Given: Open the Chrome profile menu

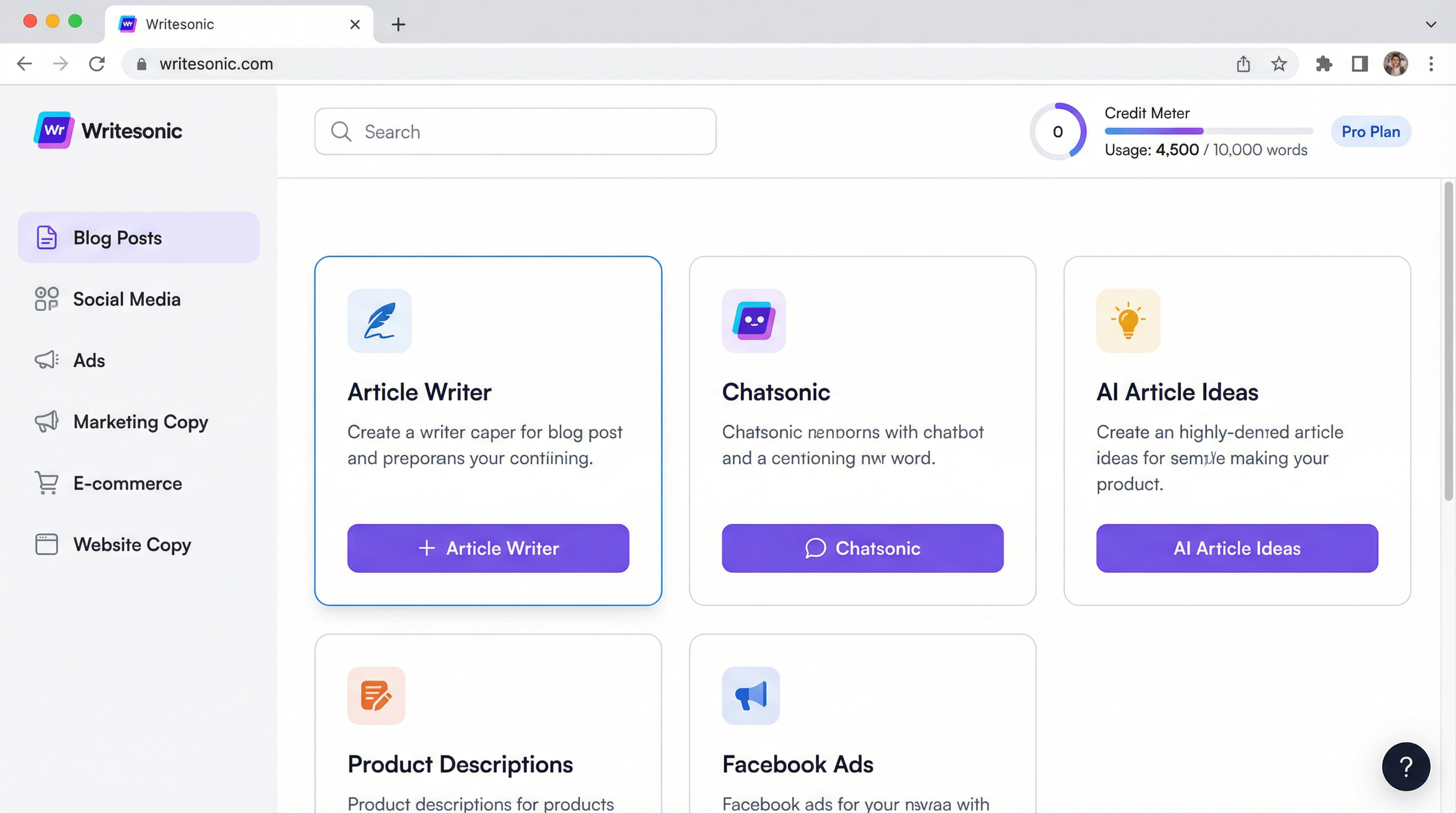Looking at the screenshot, I should [1396, 64].
